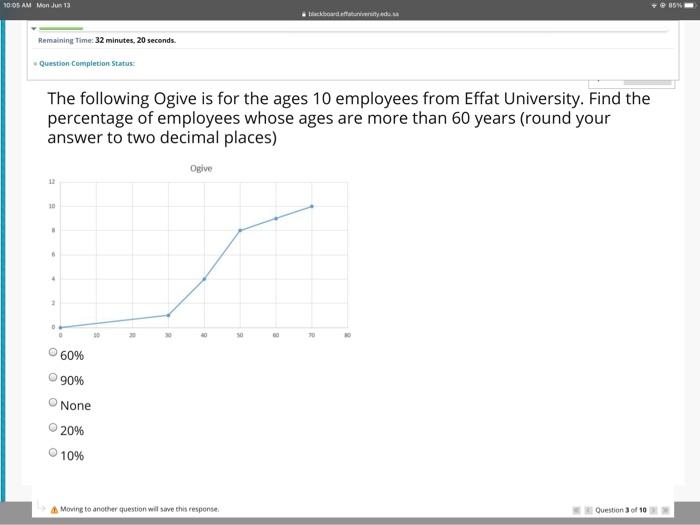Image resolution: width=700 pixels, height=525 pixels.
Task: Jump to the last question
Action: [x=665, y=510]
